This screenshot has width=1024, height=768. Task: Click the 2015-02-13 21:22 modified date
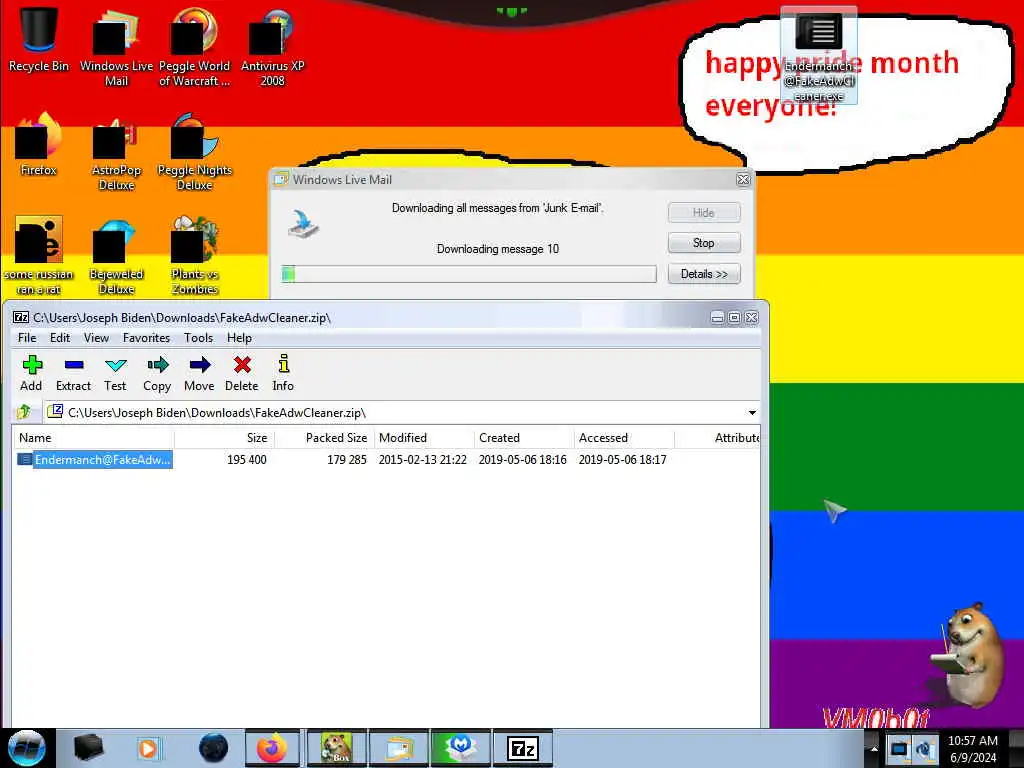coord(423,460)
